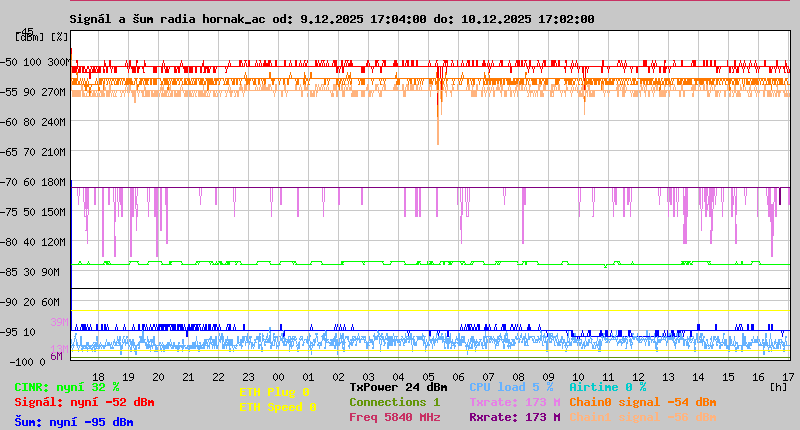Click the '-70 60 180M' y-axis label
800x430 pixels.
click(33, 182)
